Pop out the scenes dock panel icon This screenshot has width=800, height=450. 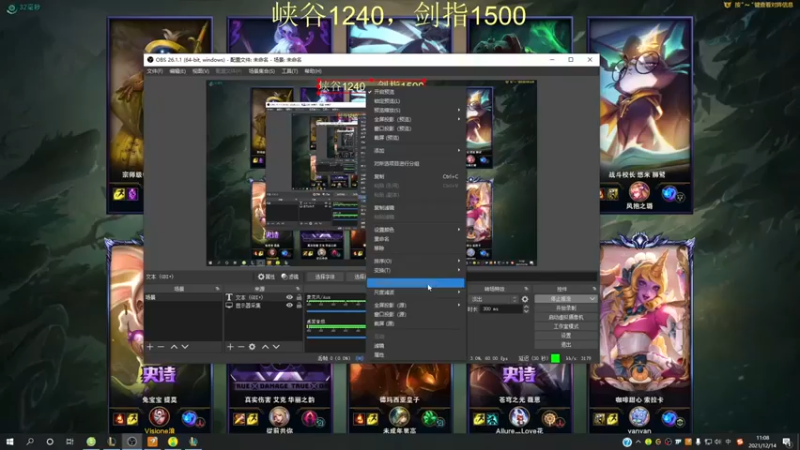click(217, 289)
